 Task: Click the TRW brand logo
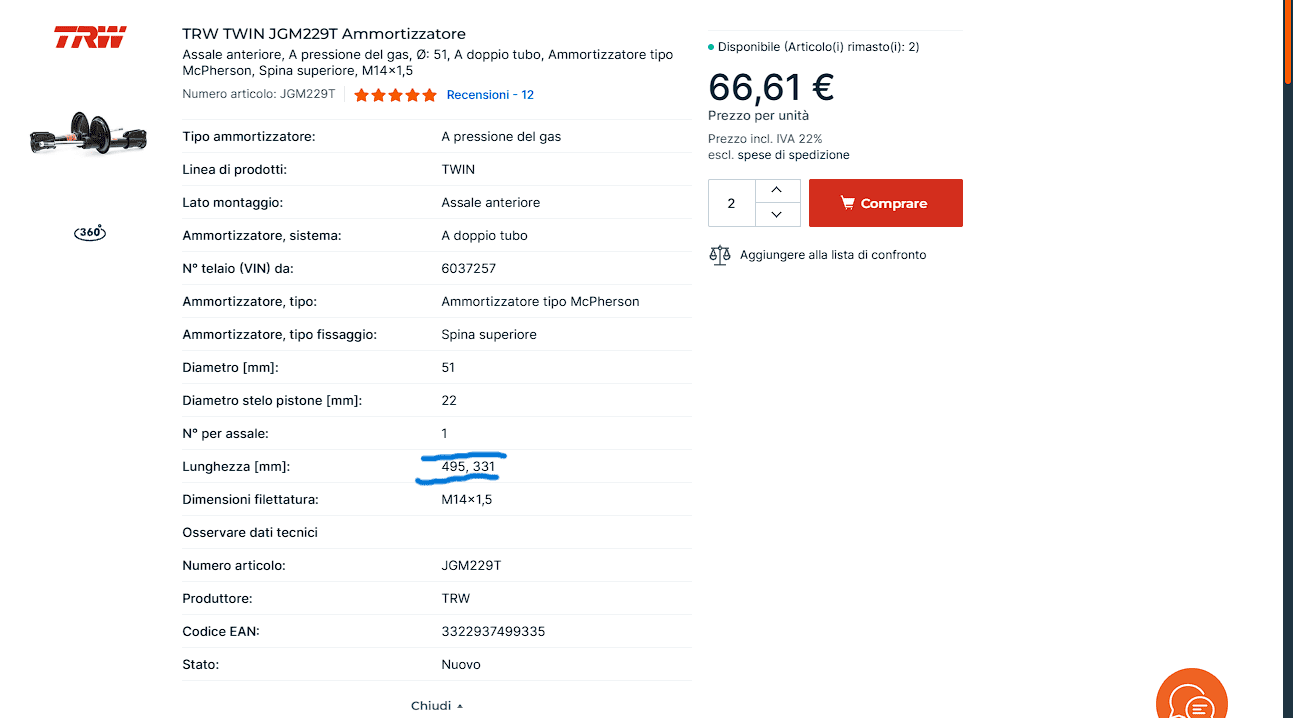[x=90, y=38]
